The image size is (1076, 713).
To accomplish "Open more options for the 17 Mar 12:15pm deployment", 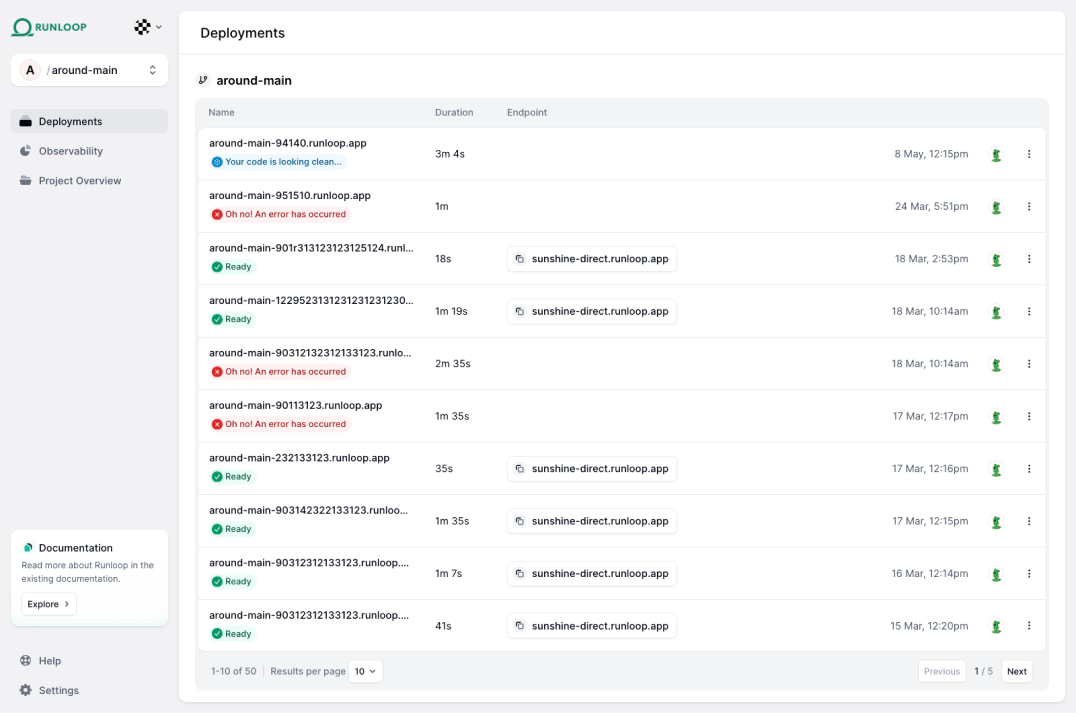I will tap(1029, 522).
